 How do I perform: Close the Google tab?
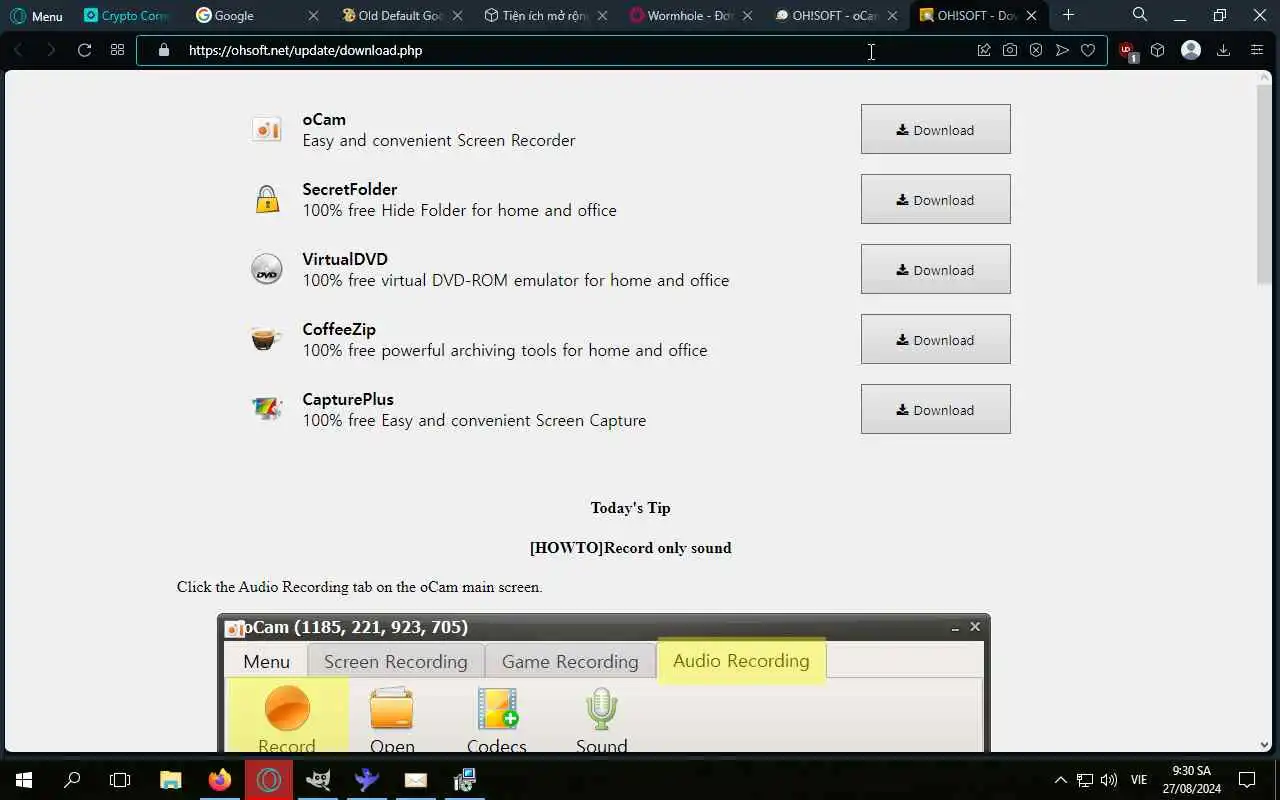click(x=313, y=16)
